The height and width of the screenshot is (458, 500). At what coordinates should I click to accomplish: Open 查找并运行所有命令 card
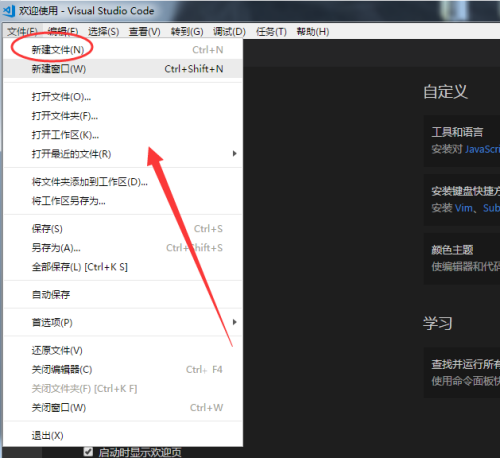462,372
